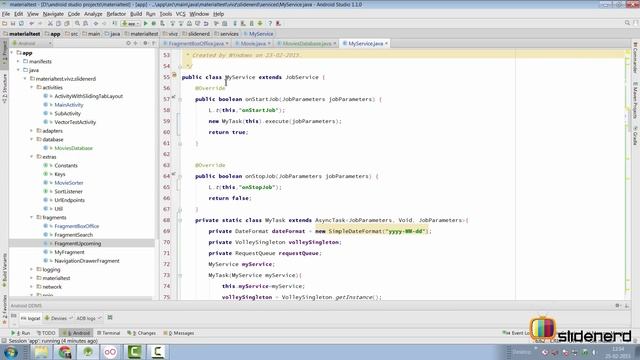Click the Copy toolbar icon
This screenshot has width=640, height=360.
pyautogui.click(x=58, y=24)
